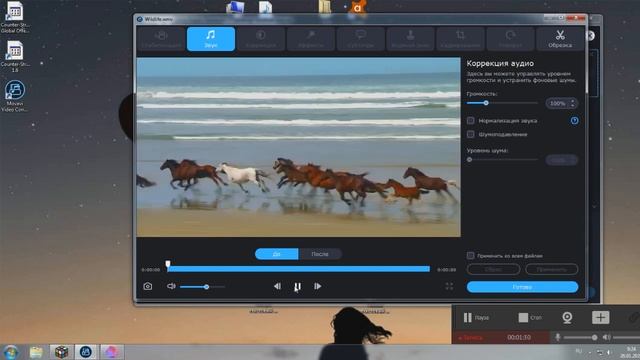Open the Эффекты (effects) tab with wand icon
Screen dimensions: 640x360
(311, 39)
